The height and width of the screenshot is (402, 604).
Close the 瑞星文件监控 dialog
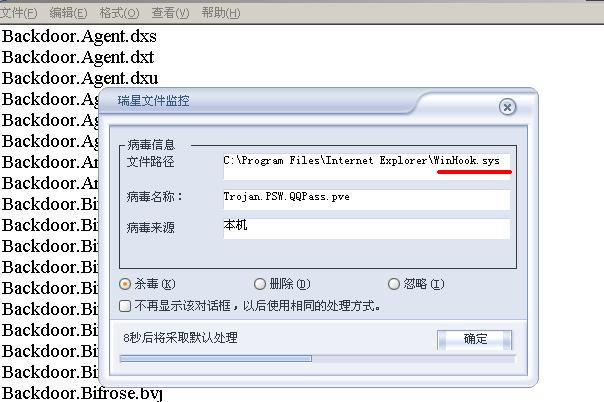point(507,107)
